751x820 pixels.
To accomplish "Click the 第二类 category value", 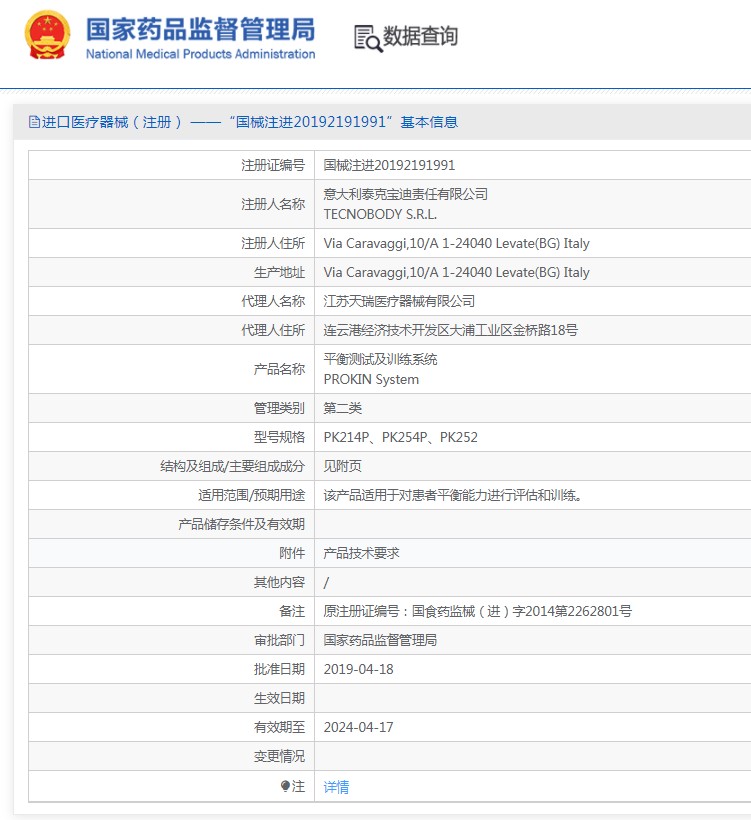I will click(x=343, y=408).
